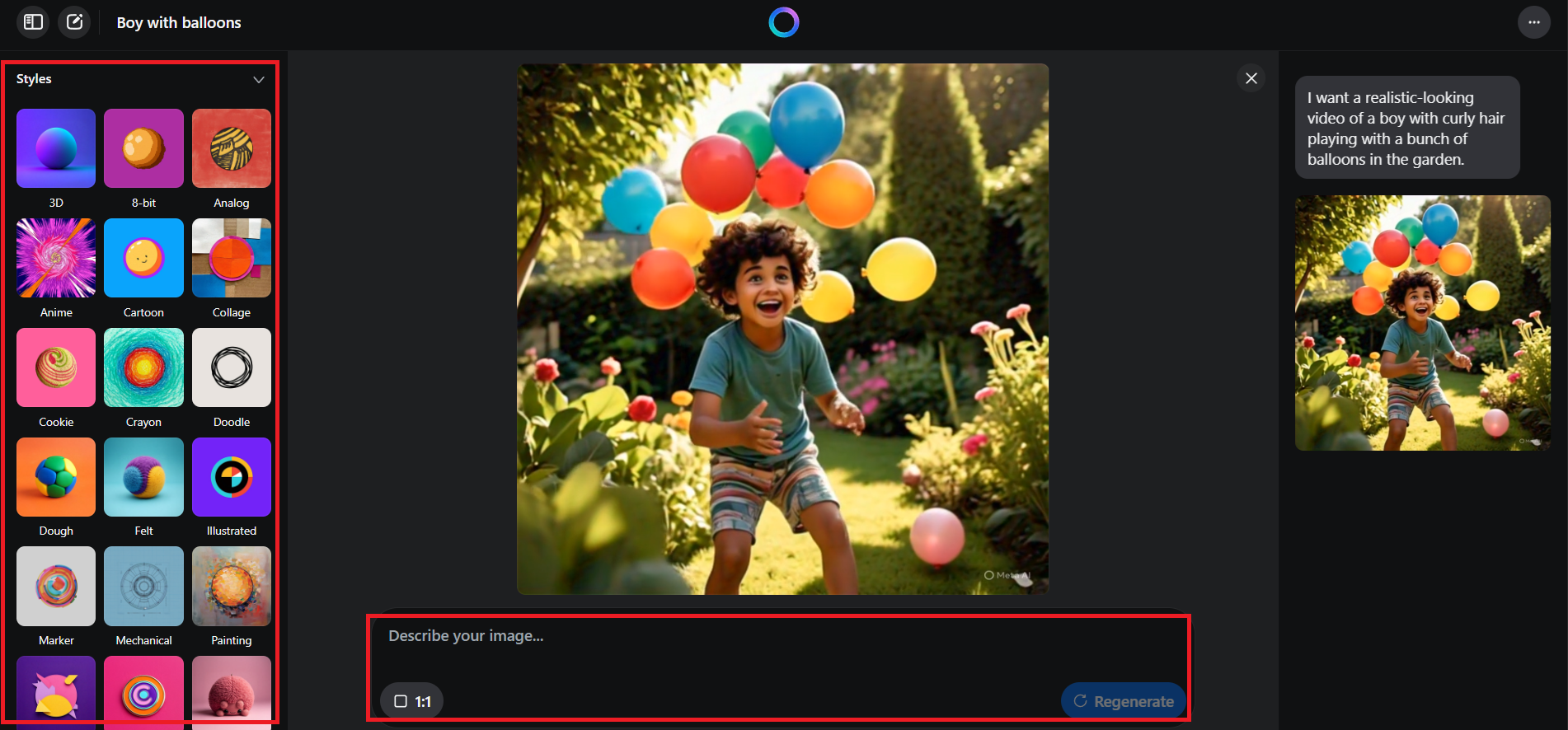Viewport: 1568px width, 730px height.
Task: Choose the Crayon style
Action: (x=143, y=367)
